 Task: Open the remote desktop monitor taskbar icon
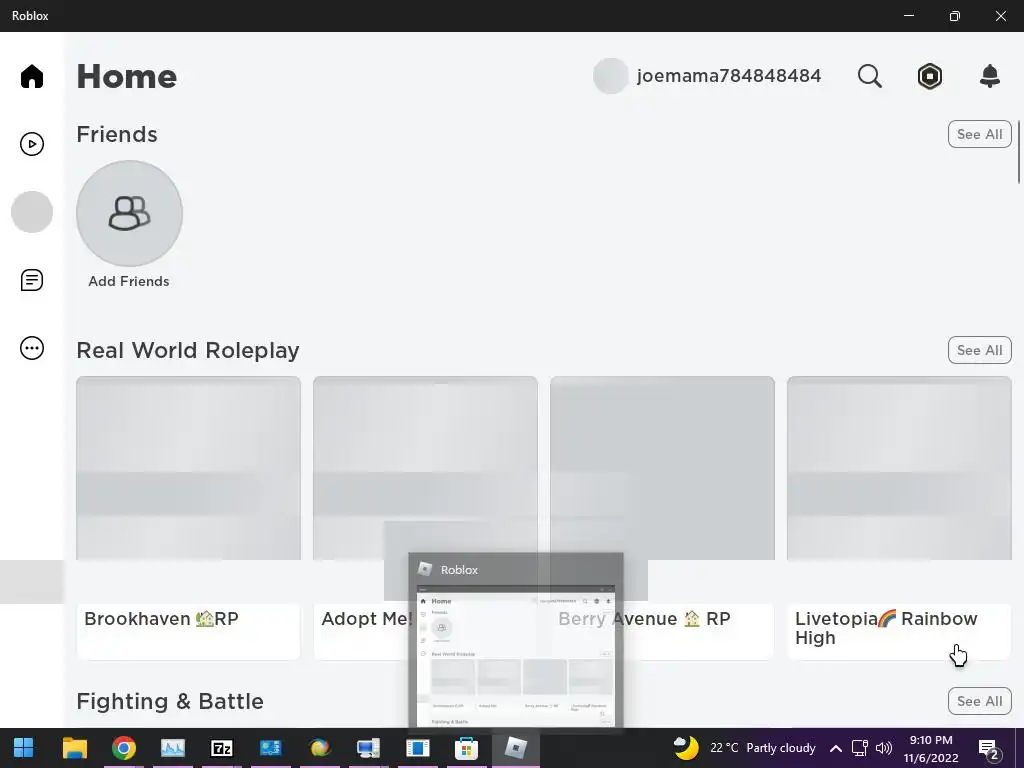(368, 748)
